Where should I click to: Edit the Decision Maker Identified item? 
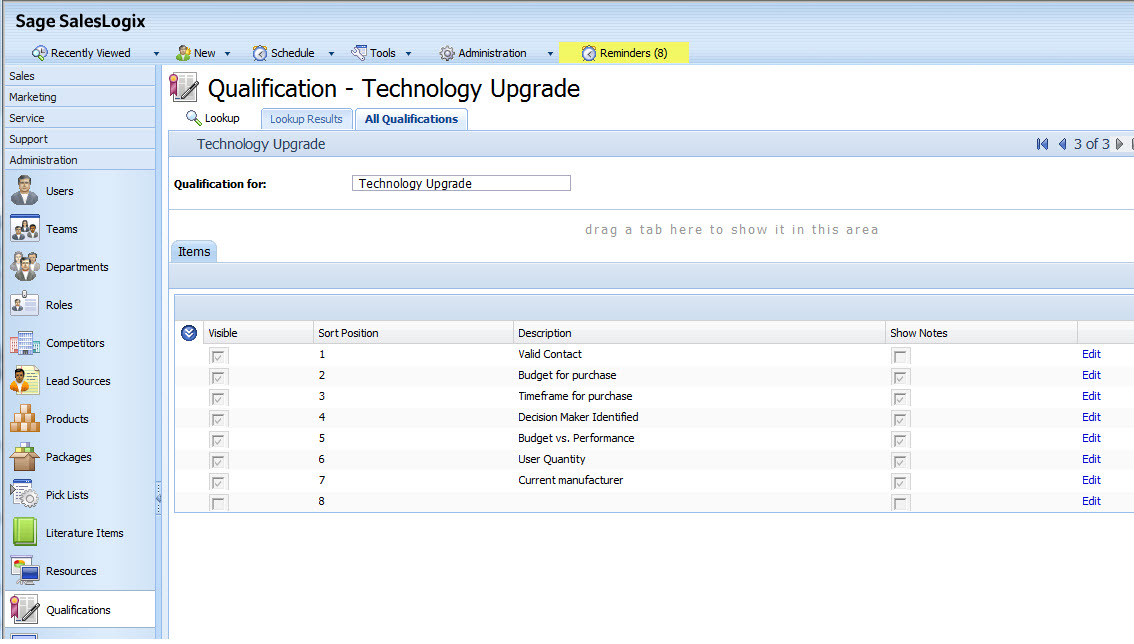(x=1090, y=417)
